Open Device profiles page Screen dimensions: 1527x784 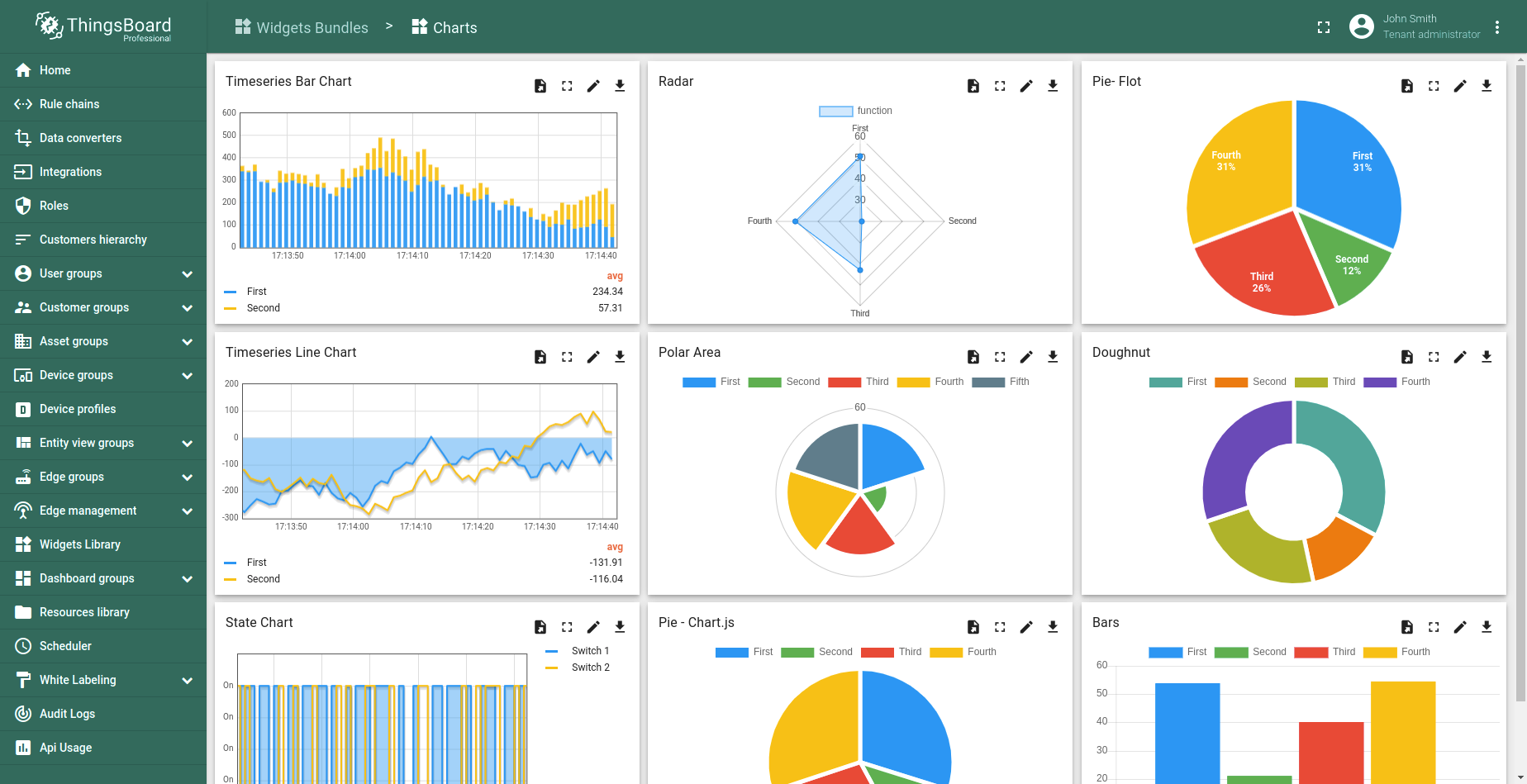[103, 409]
